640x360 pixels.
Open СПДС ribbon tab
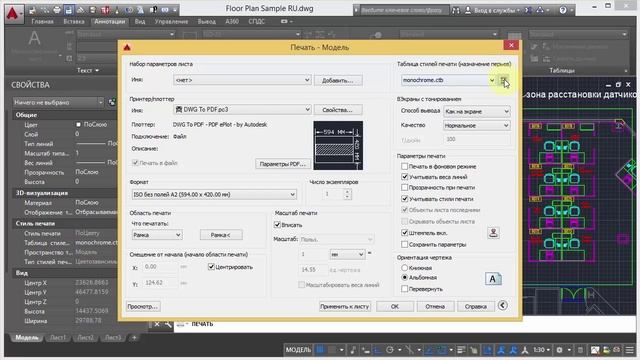pyautogui.click(x=256, y=22)
